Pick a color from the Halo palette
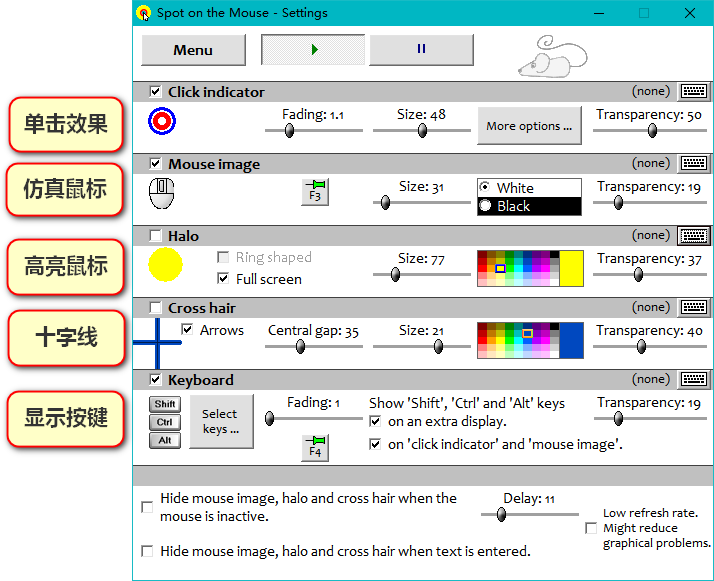Screen dimensions: 714x581 click(x=517, y=268)
